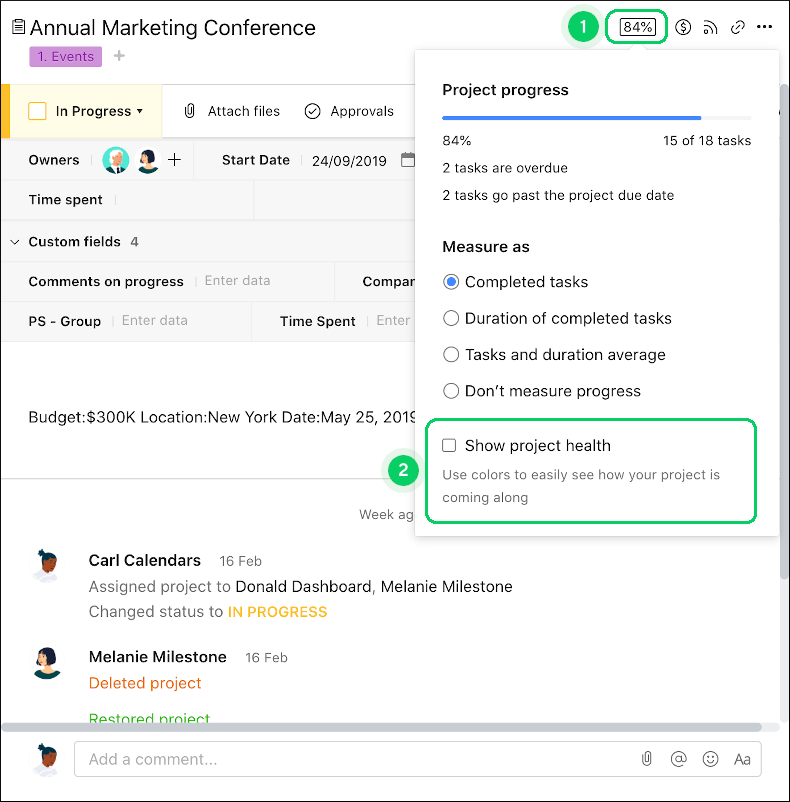Screen dimensions: 790x802
Task: Open the Approvals button
Action: tap(349, 111)
